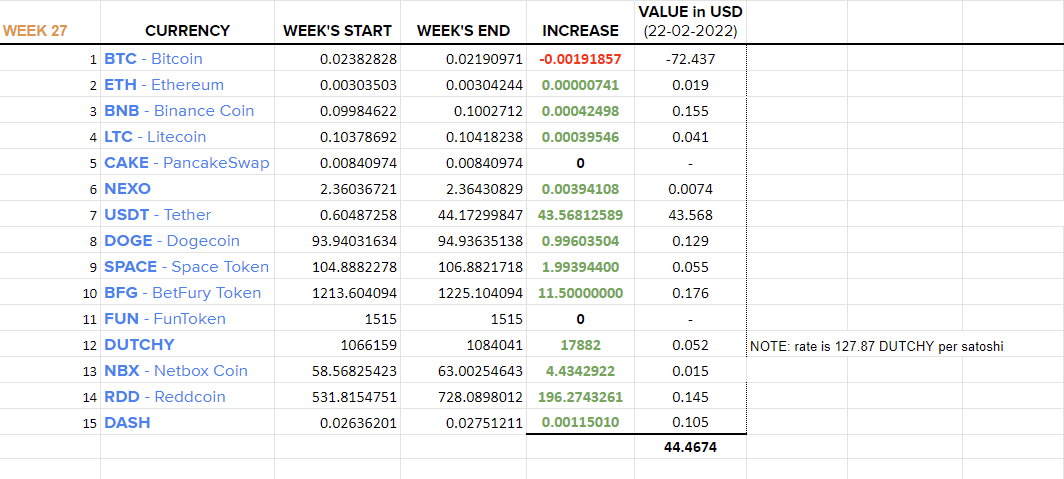Select Reddcoin week's start 531.8154751
Viewport: 1064px width, 479px height.
(337, 397)
